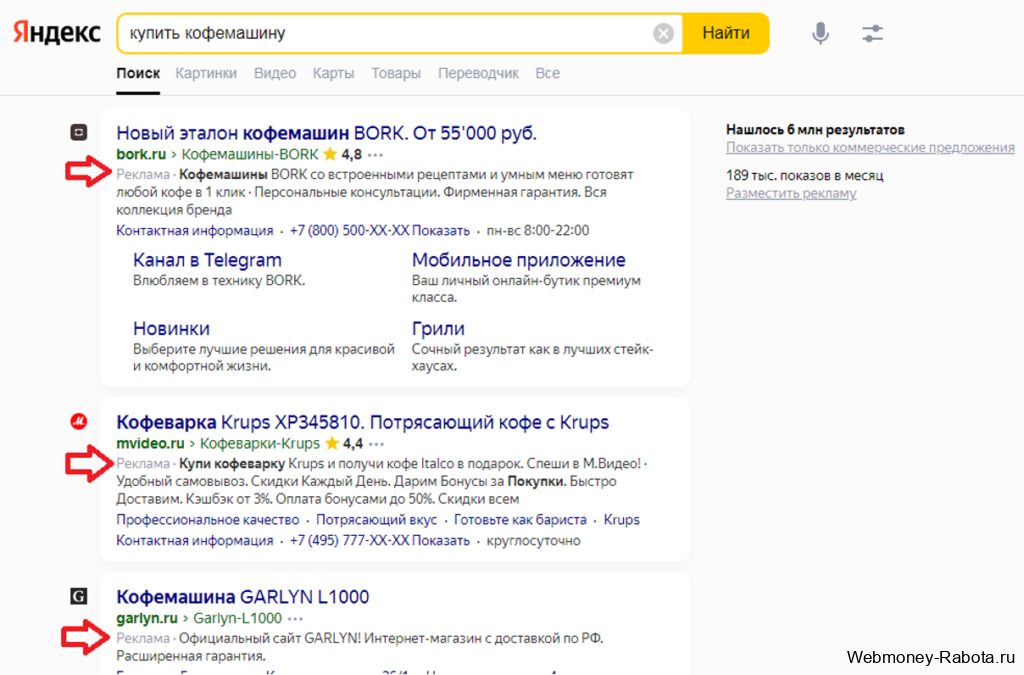
Task: Click the Разместить рекламу link
Action: click(791, 193)
